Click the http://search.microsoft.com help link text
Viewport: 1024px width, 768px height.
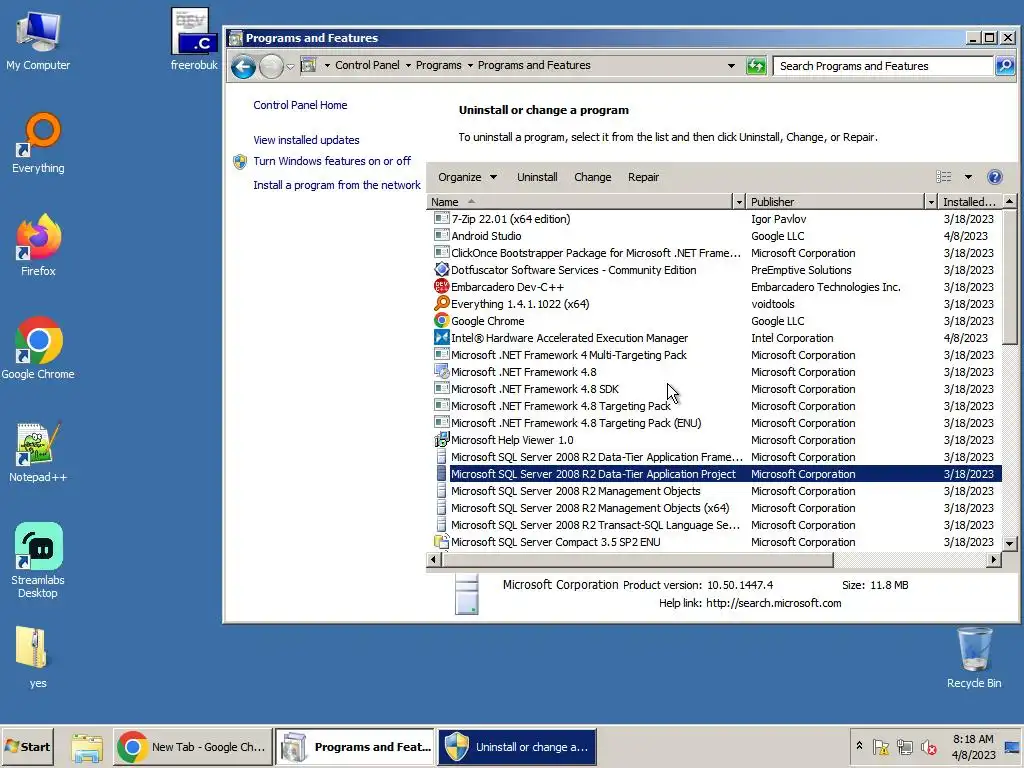pyautogui.click(x=773, y=603)
